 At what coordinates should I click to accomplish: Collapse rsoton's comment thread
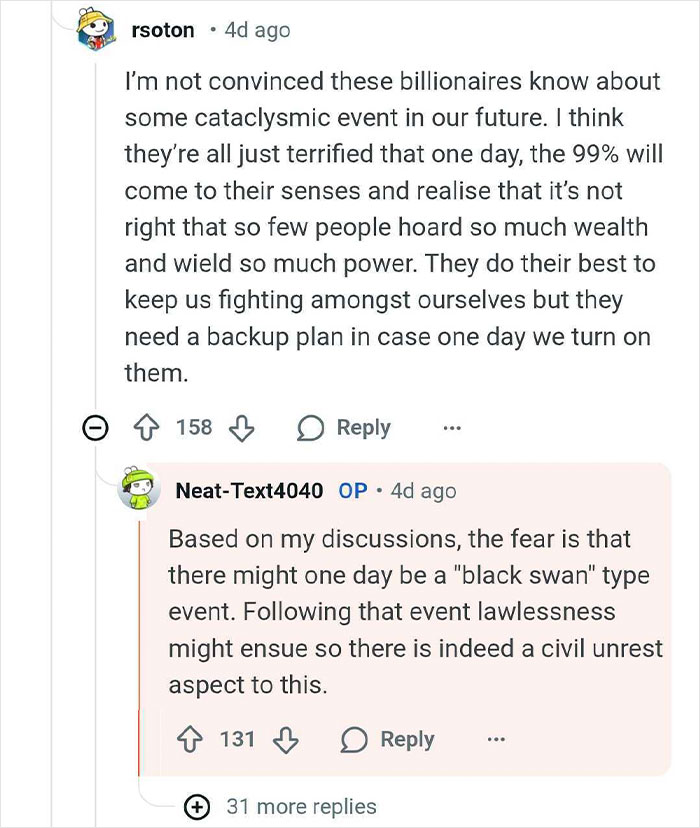[96, 428]
